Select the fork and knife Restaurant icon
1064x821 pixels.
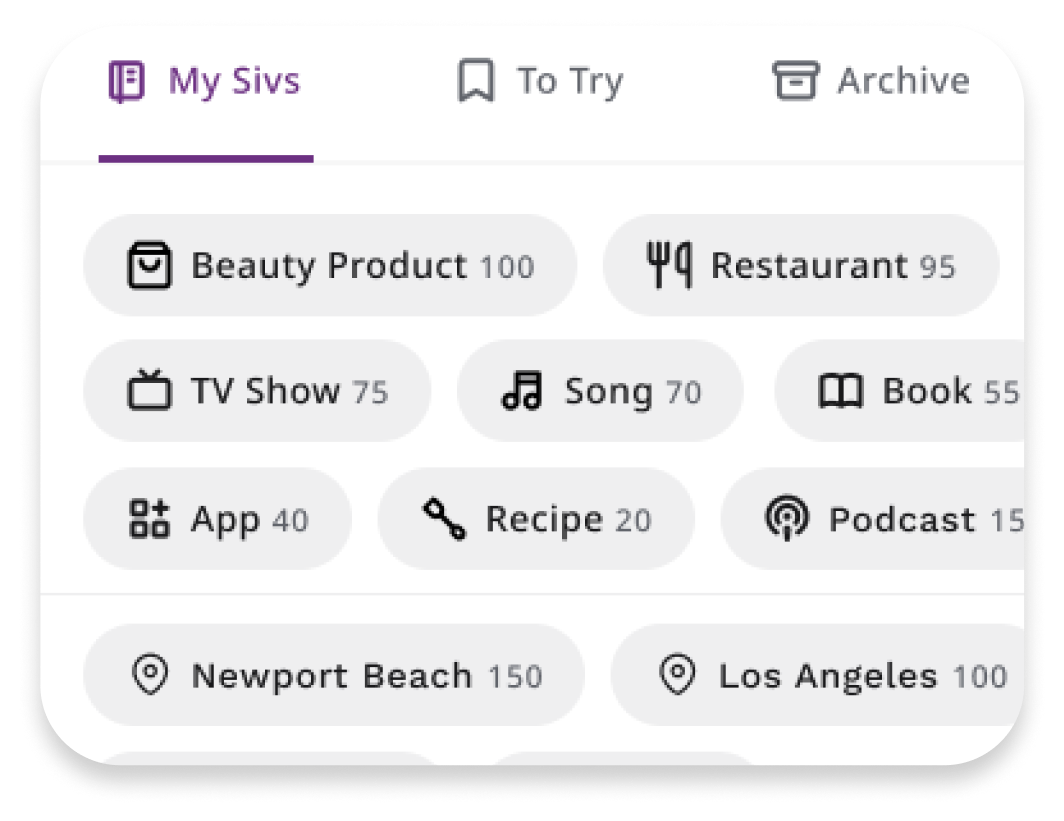tap(672, 265)
